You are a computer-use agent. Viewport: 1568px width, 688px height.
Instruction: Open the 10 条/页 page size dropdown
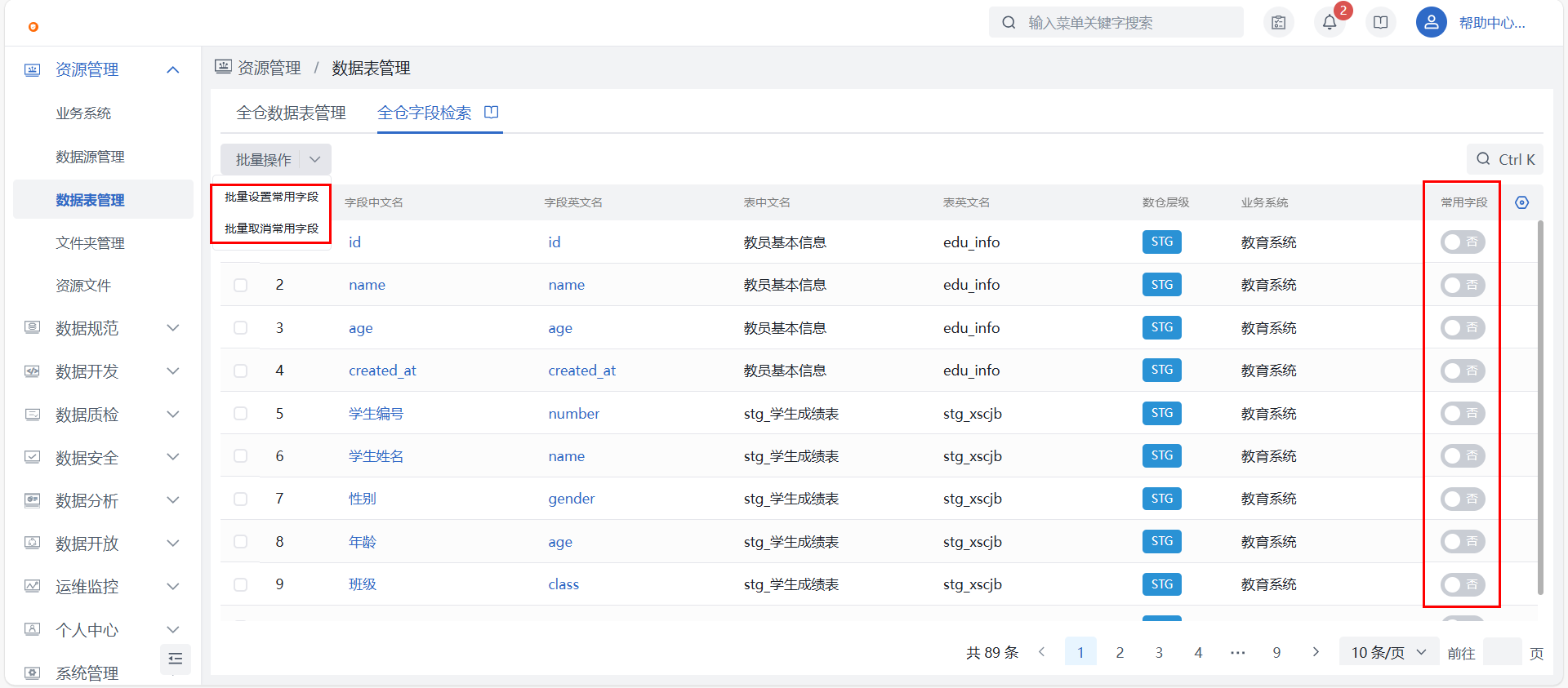[1389, 652]
